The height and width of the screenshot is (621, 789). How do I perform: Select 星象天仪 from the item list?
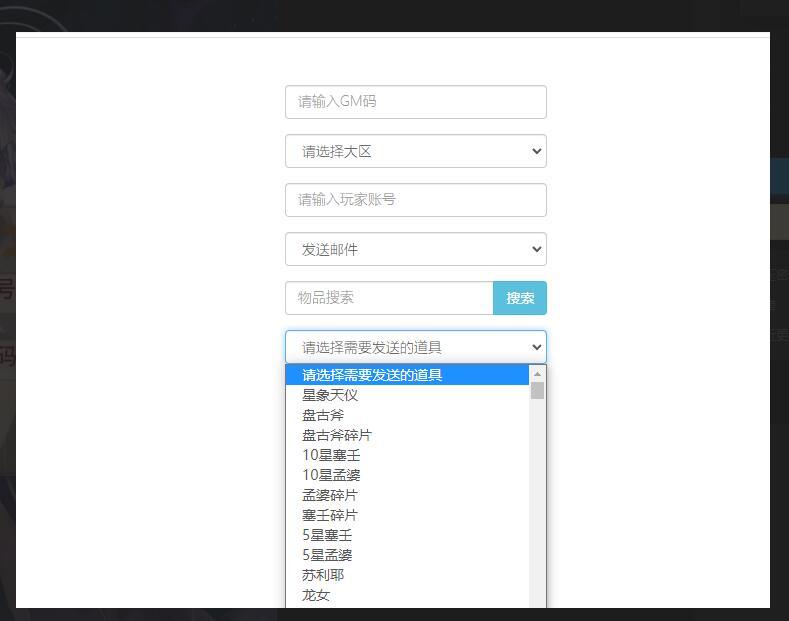[x=330, y=395]
